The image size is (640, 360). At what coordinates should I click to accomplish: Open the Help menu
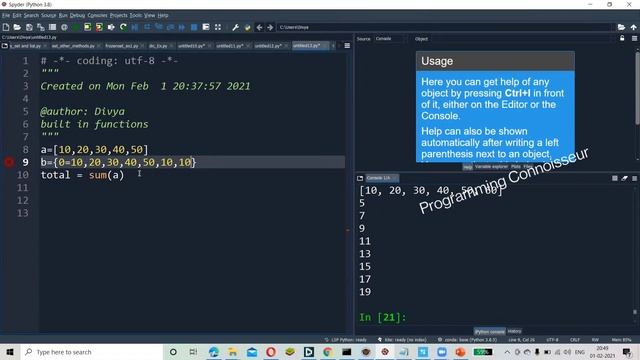tap(163, 15)
